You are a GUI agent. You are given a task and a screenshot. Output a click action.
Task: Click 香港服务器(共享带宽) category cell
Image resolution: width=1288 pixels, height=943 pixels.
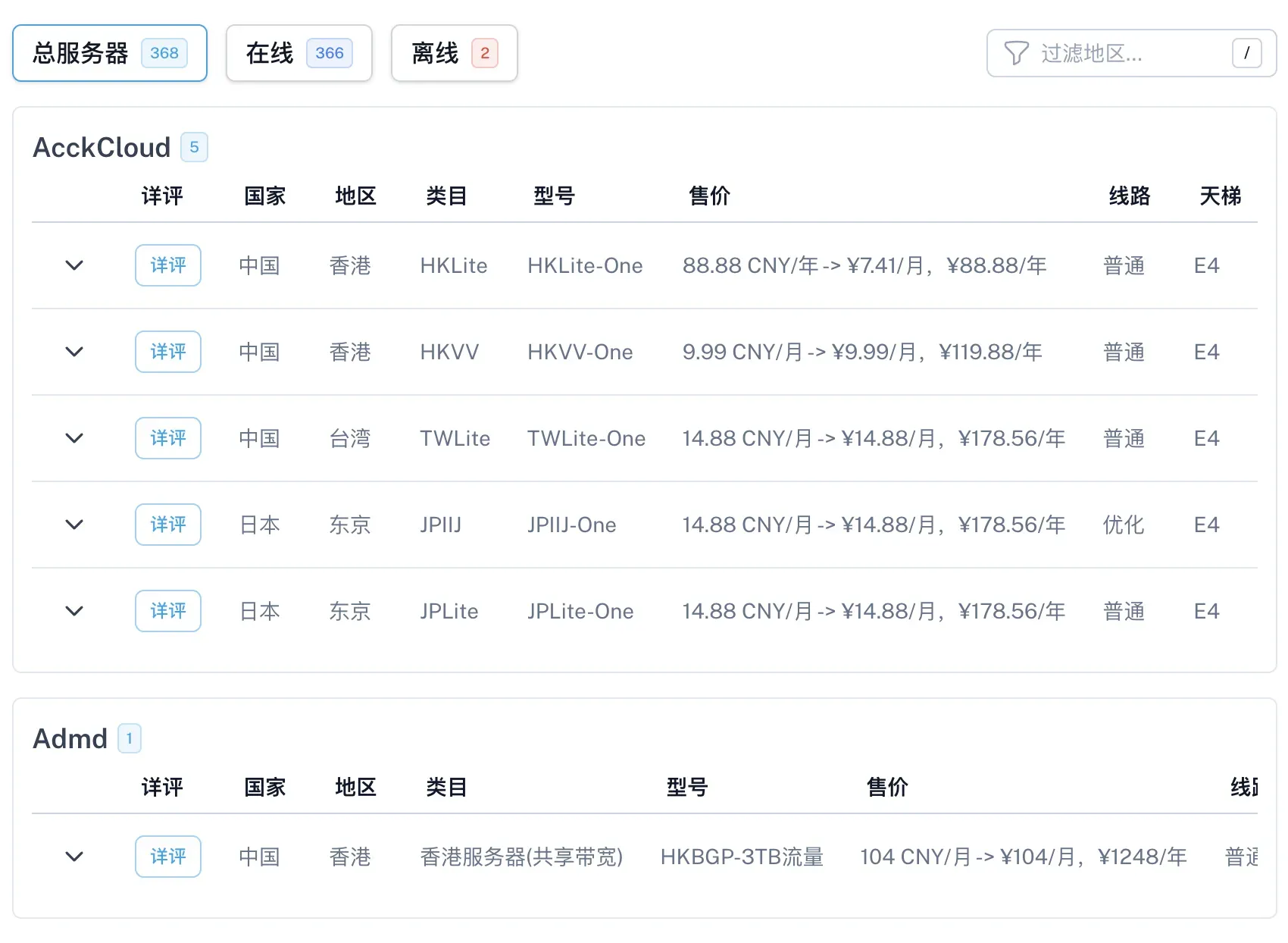(x=521, y=857)
